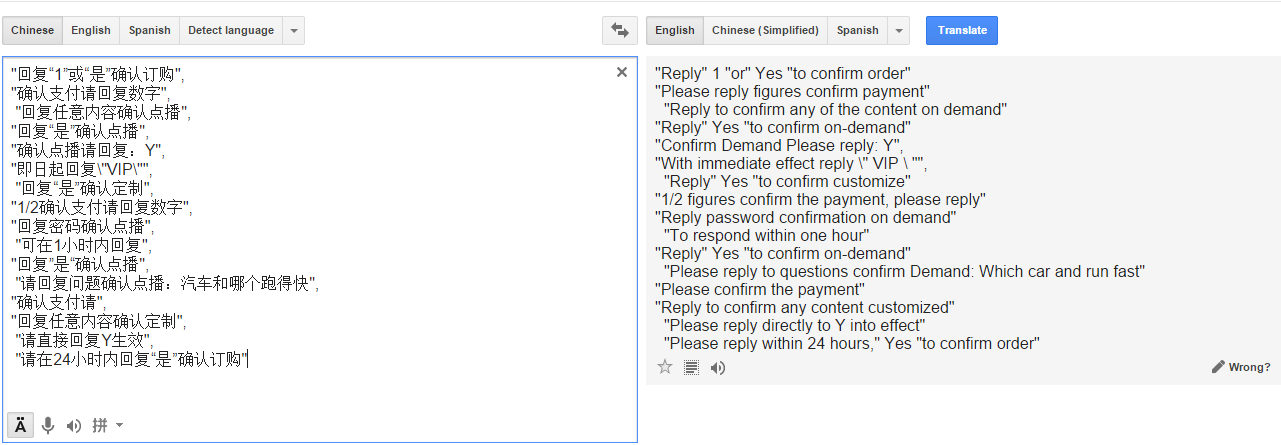Set target language to Chinese (Simplified)

[765, 30]
